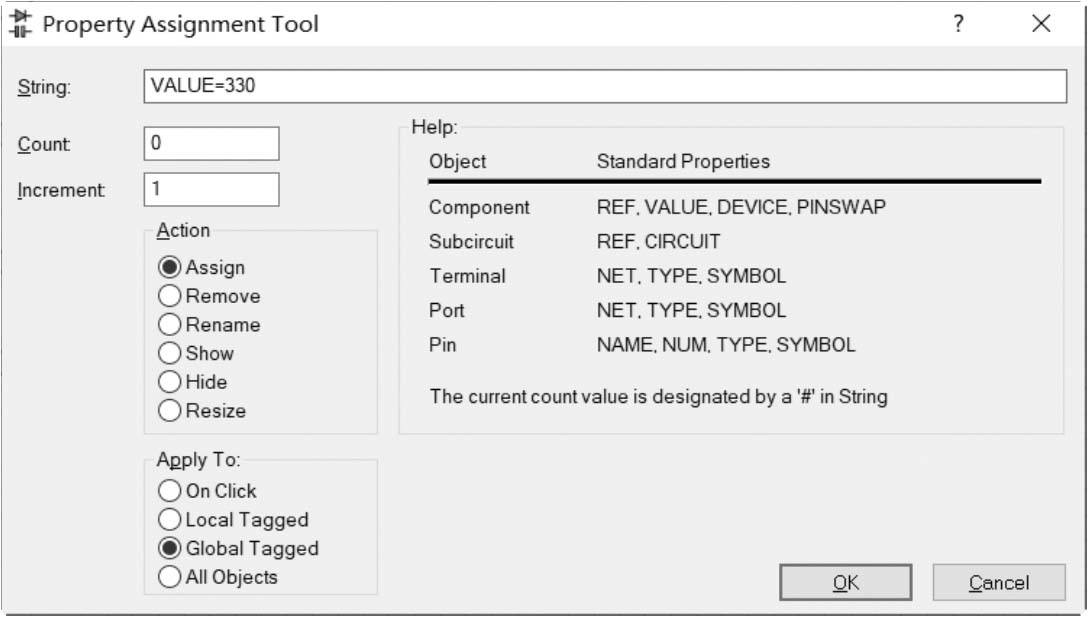Click the String field containing VALUE=330

click(x=605, y=86)
